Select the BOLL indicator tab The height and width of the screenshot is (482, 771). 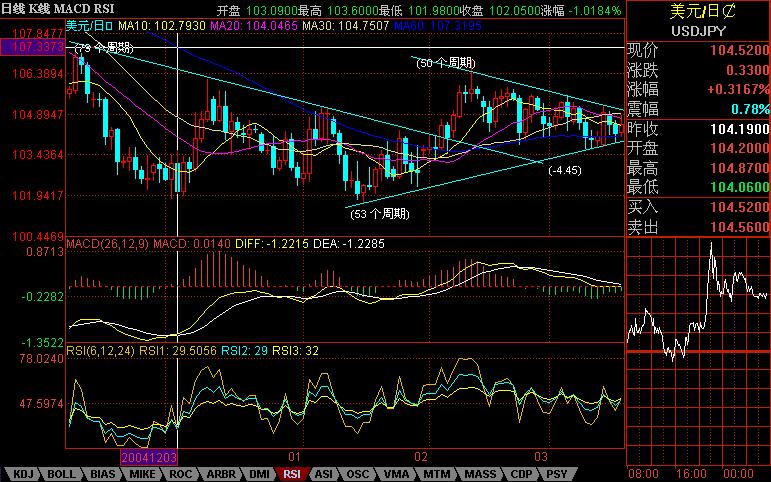[61, 474]
